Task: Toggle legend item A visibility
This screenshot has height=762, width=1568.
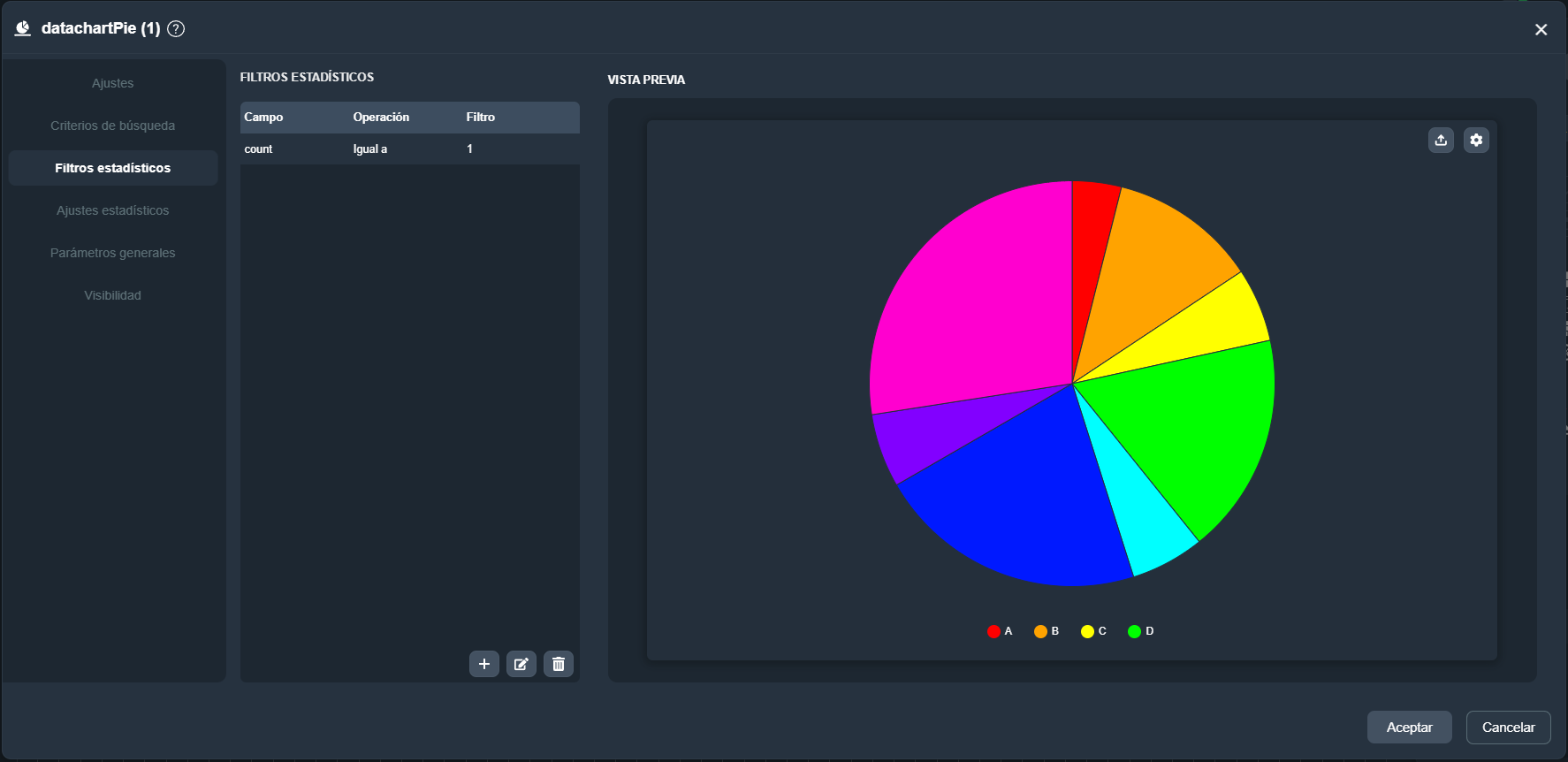Action: pyautogui.click(x=1000, y=631)
